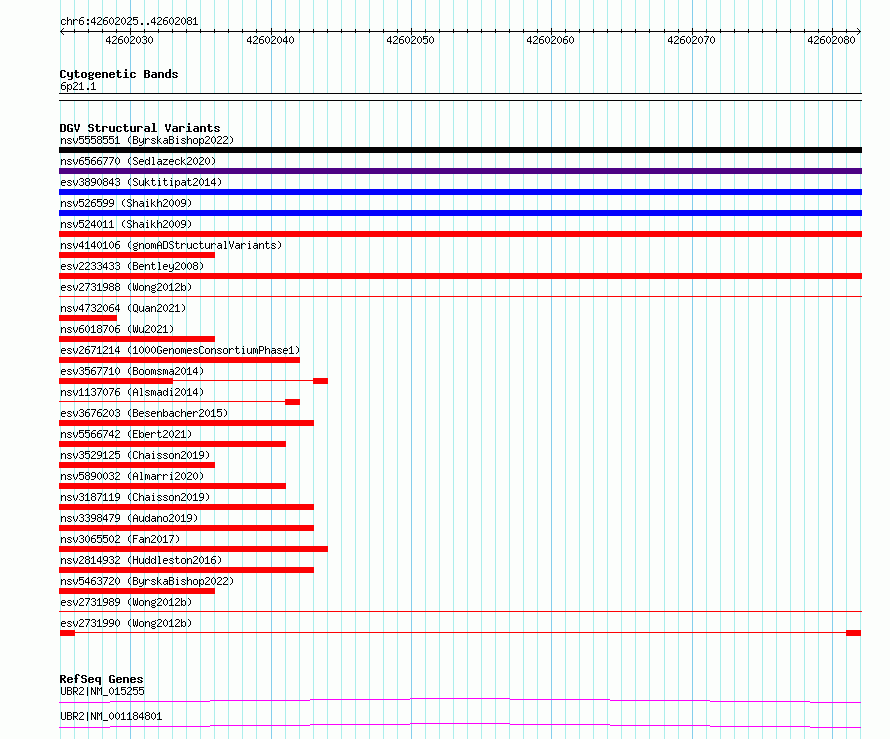This screenshot has width=890, height=739.
Task: Select the red nsv3187119 variant bar
Action: [x=186, y=507]
